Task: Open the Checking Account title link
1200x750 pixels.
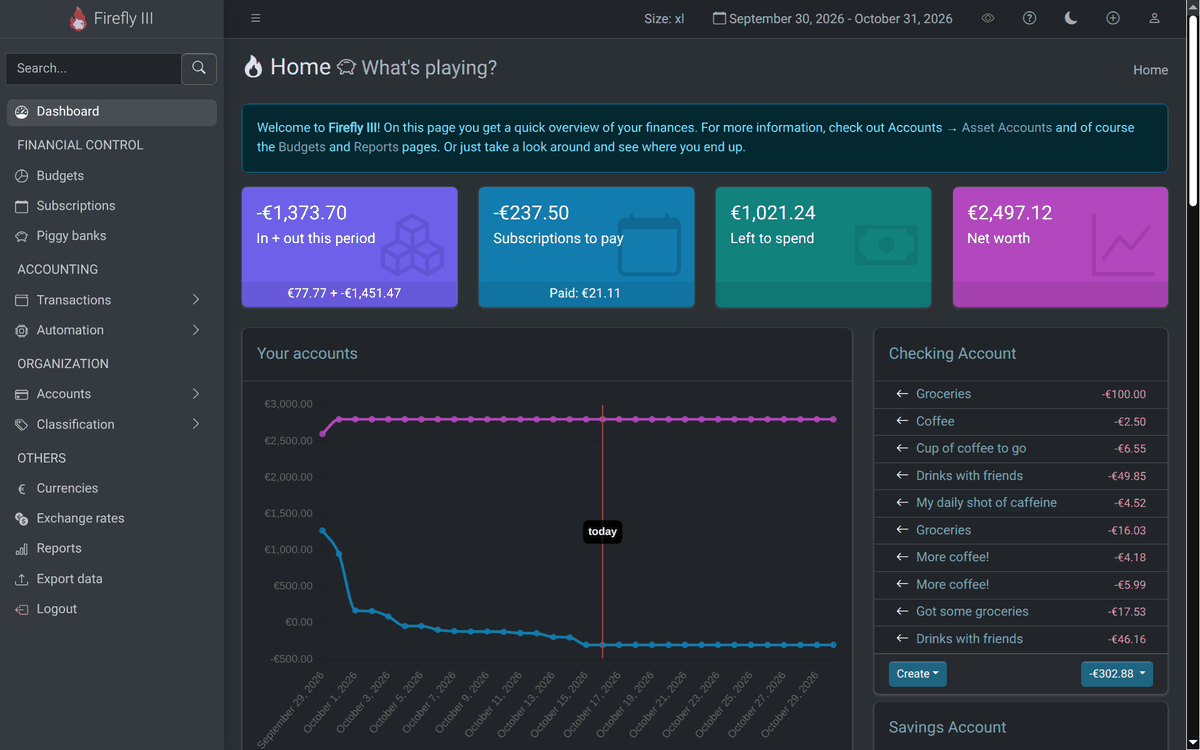Action: [952, 353]
